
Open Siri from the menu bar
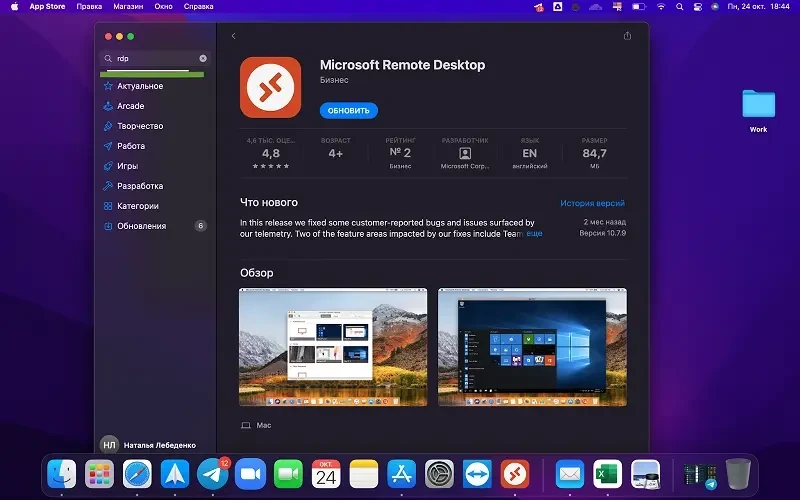pos(715,7)
